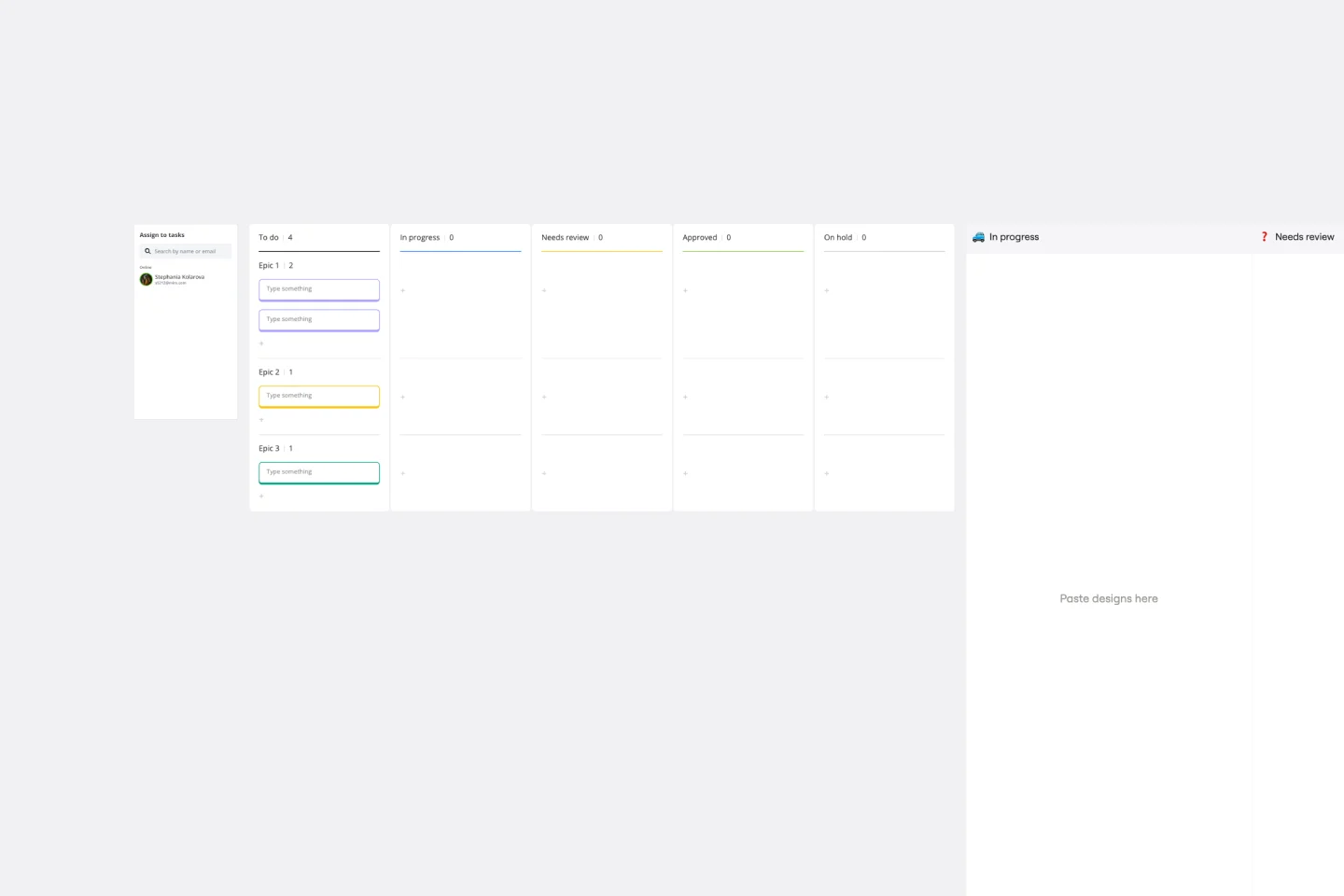1344x896 pixels.
Task: Add a card below the Epic 2 section
Action: pos(261,419)
